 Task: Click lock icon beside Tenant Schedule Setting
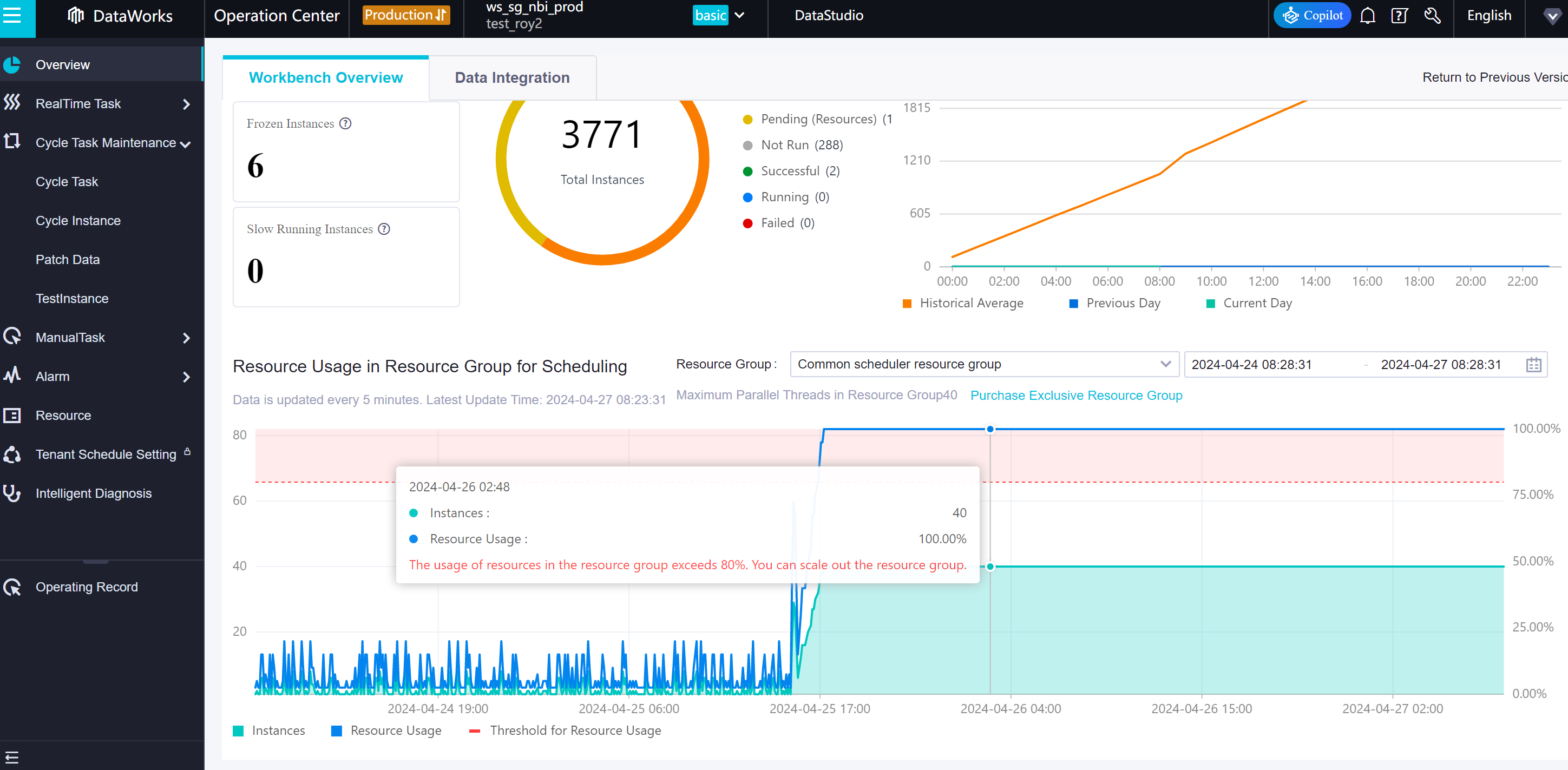[187, 452]
